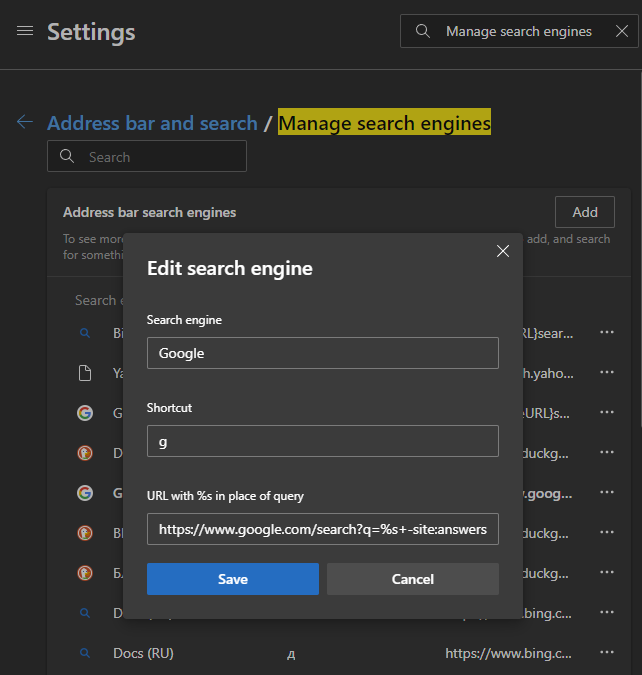Clear the Settings search box
This screenshot has height=675, width=642.
point(621,31)
